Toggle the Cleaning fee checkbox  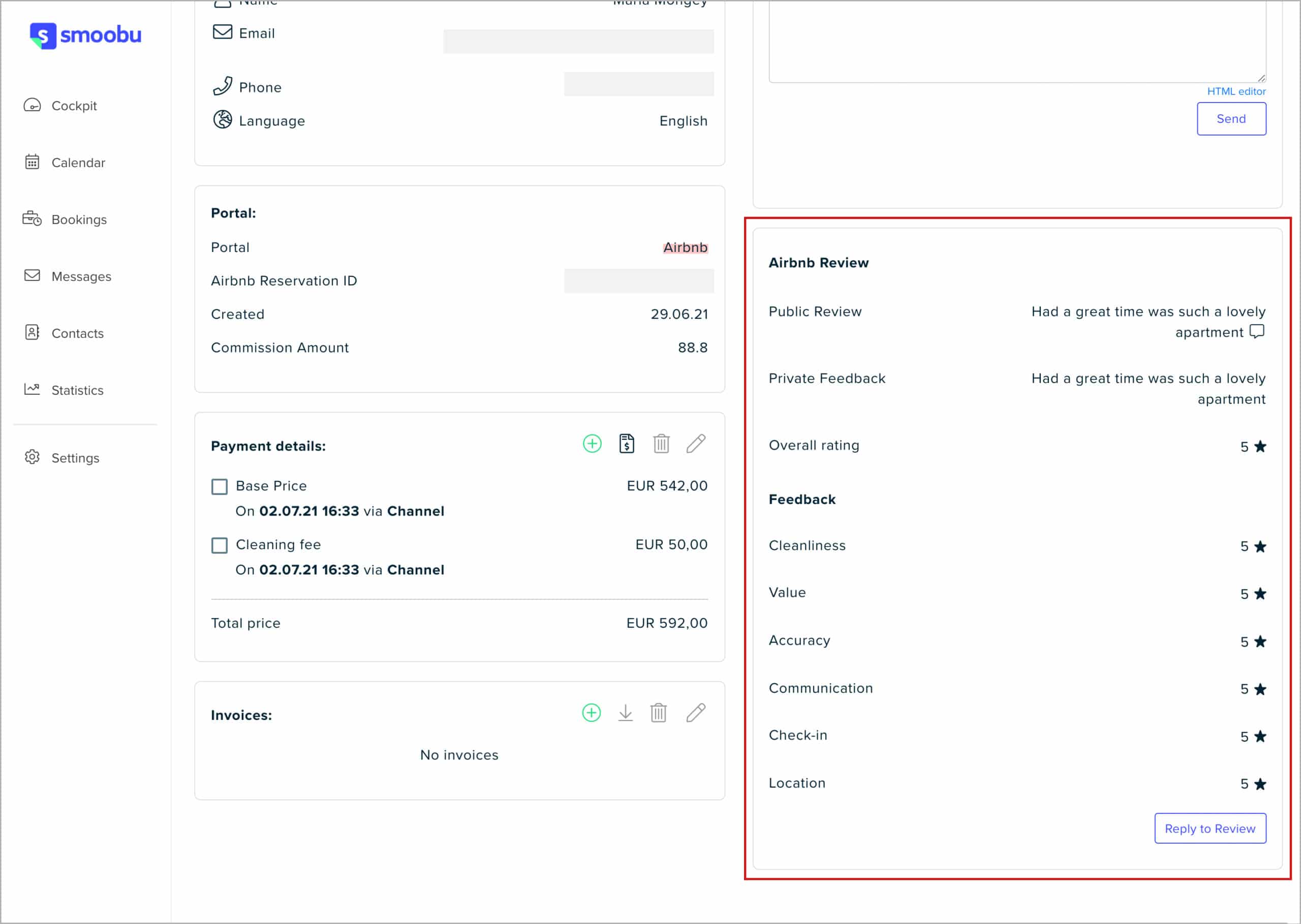[x=219, y=545]
